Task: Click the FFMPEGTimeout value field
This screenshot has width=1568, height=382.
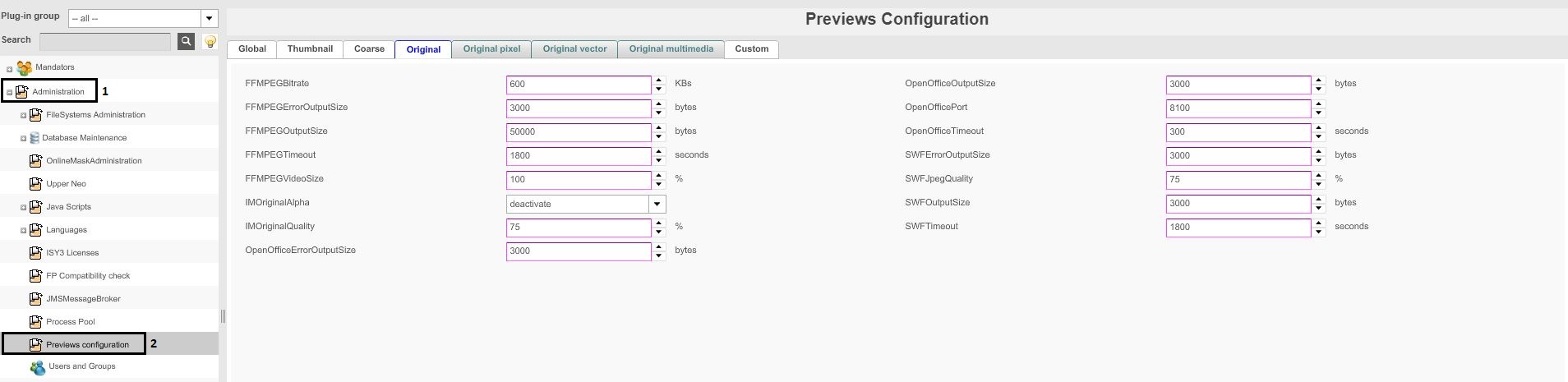Action: pos(579,156)
